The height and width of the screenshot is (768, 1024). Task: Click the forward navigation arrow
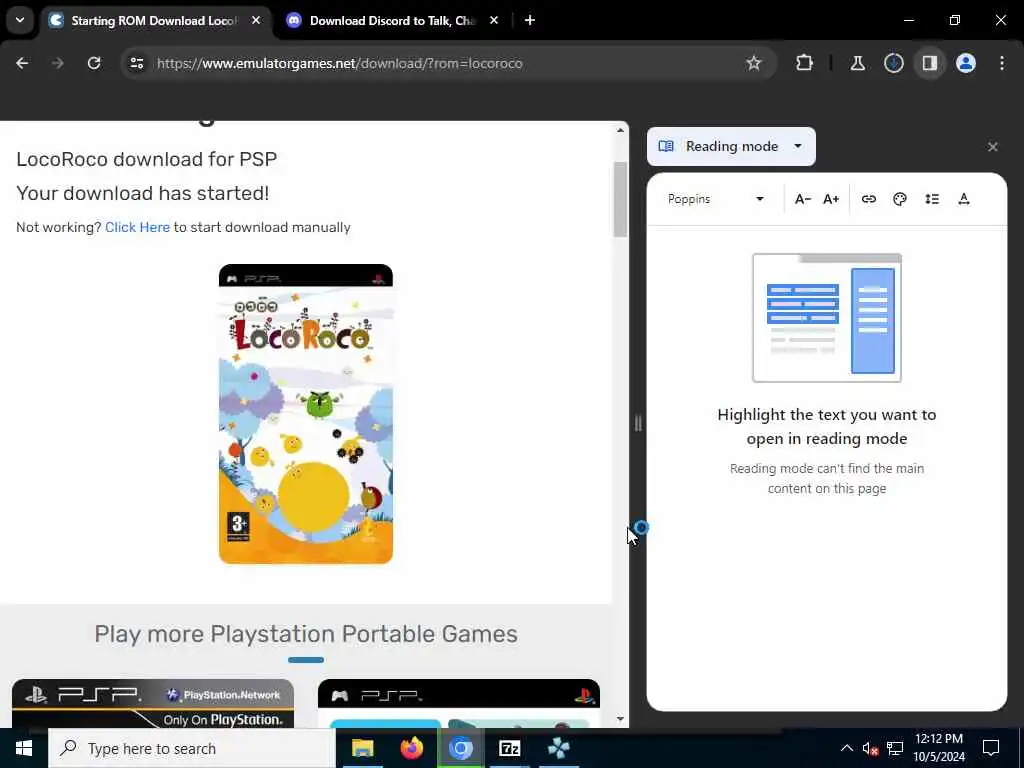coord(57,63)
